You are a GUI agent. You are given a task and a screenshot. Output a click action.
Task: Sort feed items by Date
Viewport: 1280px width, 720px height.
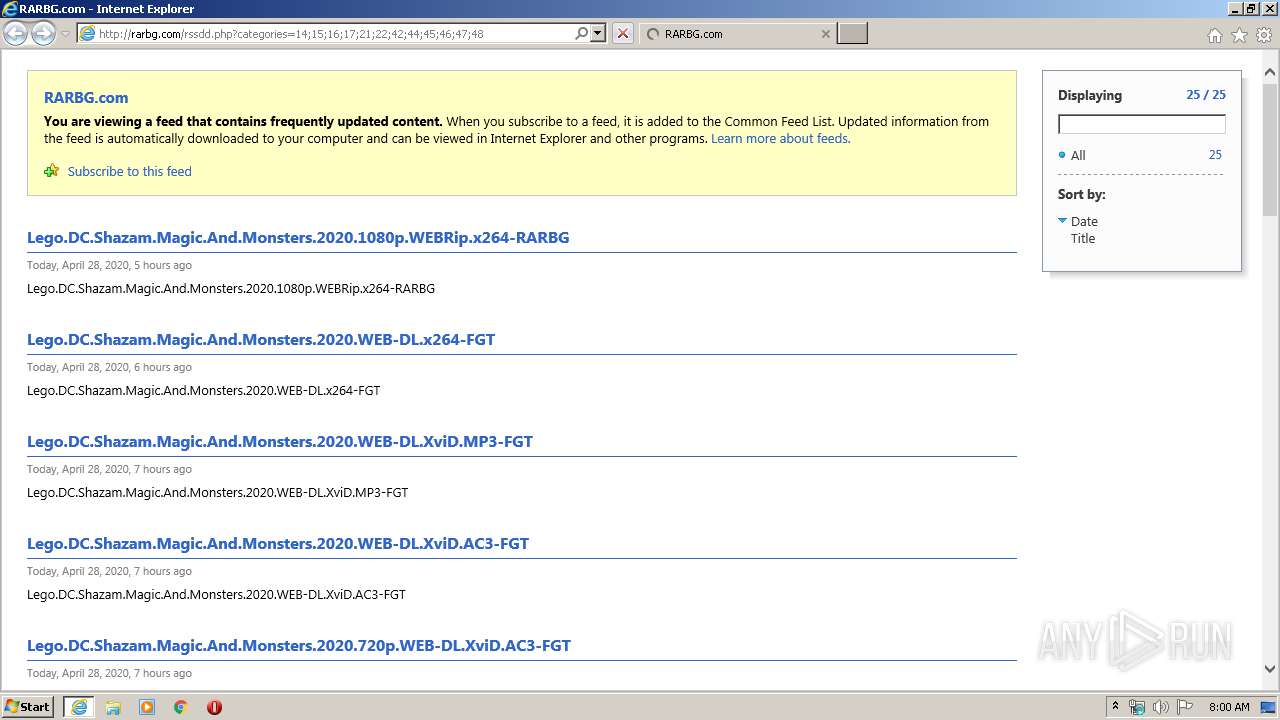[x=1084, y=222]
